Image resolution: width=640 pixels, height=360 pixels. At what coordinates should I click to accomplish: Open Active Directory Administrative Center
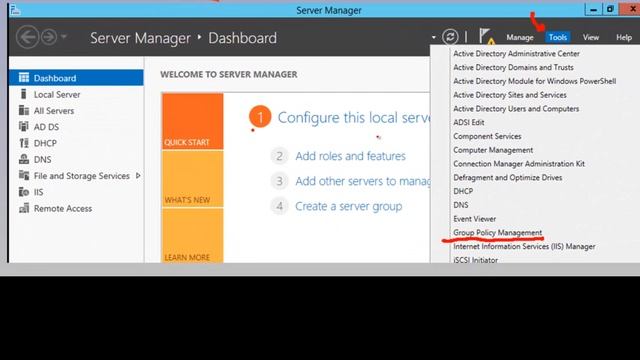[x=516, y=53]
